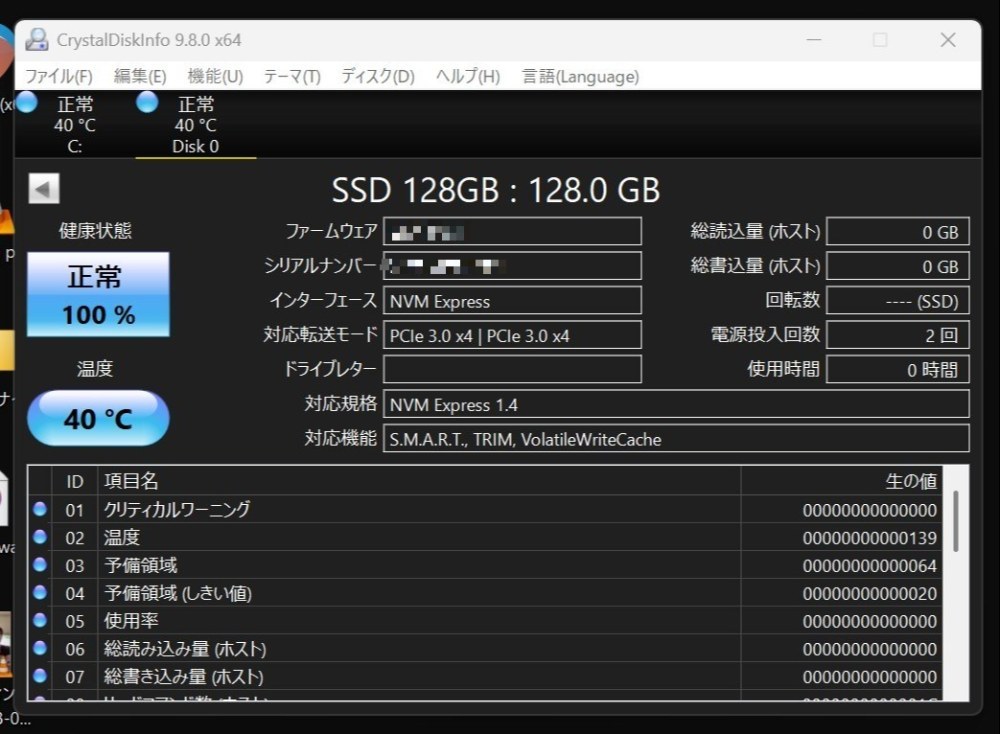
Task: Click the 正常 100 % health status button
Action: click(98, 294)
